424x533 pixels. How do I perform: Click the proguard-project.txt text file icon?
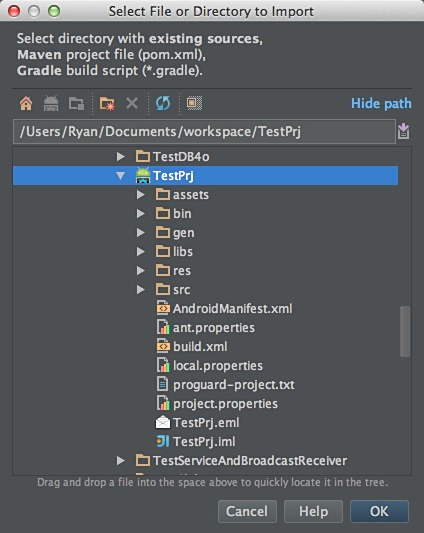point(163,384)
